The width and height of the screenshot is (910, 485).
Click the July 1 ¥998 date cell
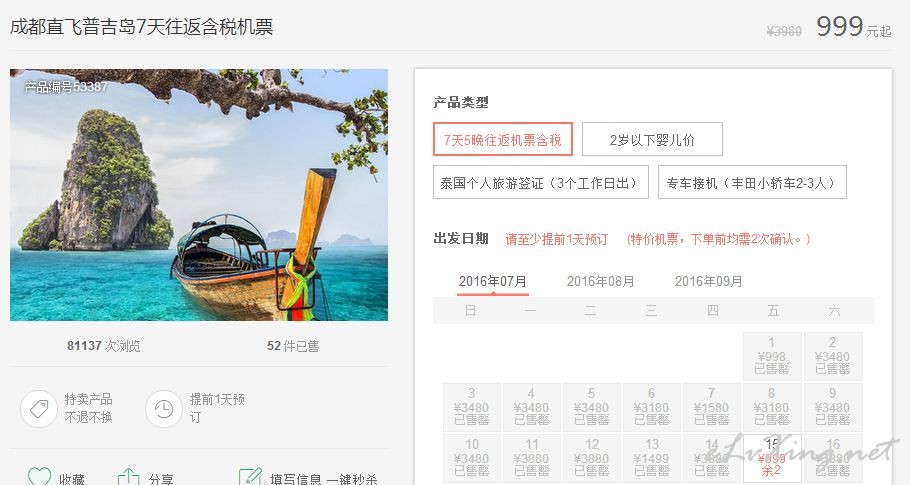[x=772, y=356]
